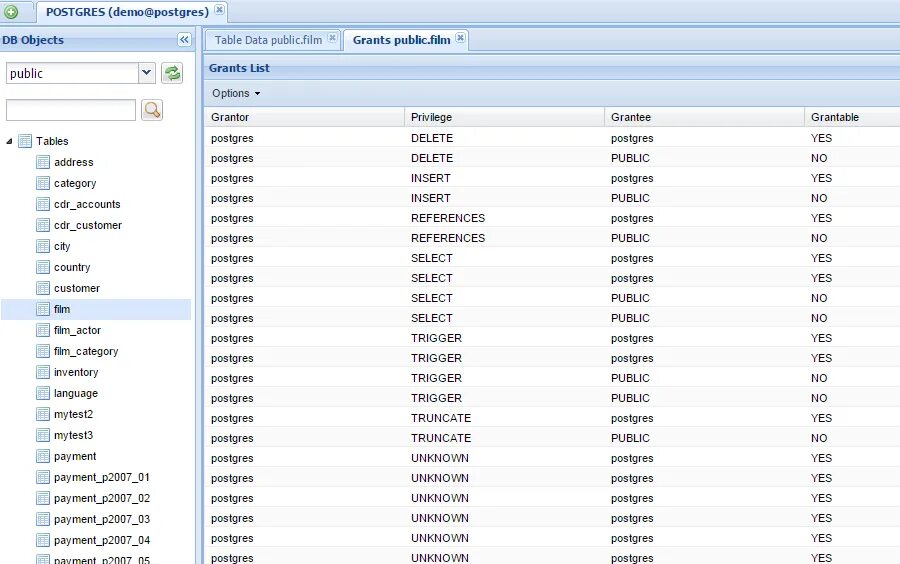Close the POSTGRES connection tab
This screenshot has height=564, width=900.
219,10
